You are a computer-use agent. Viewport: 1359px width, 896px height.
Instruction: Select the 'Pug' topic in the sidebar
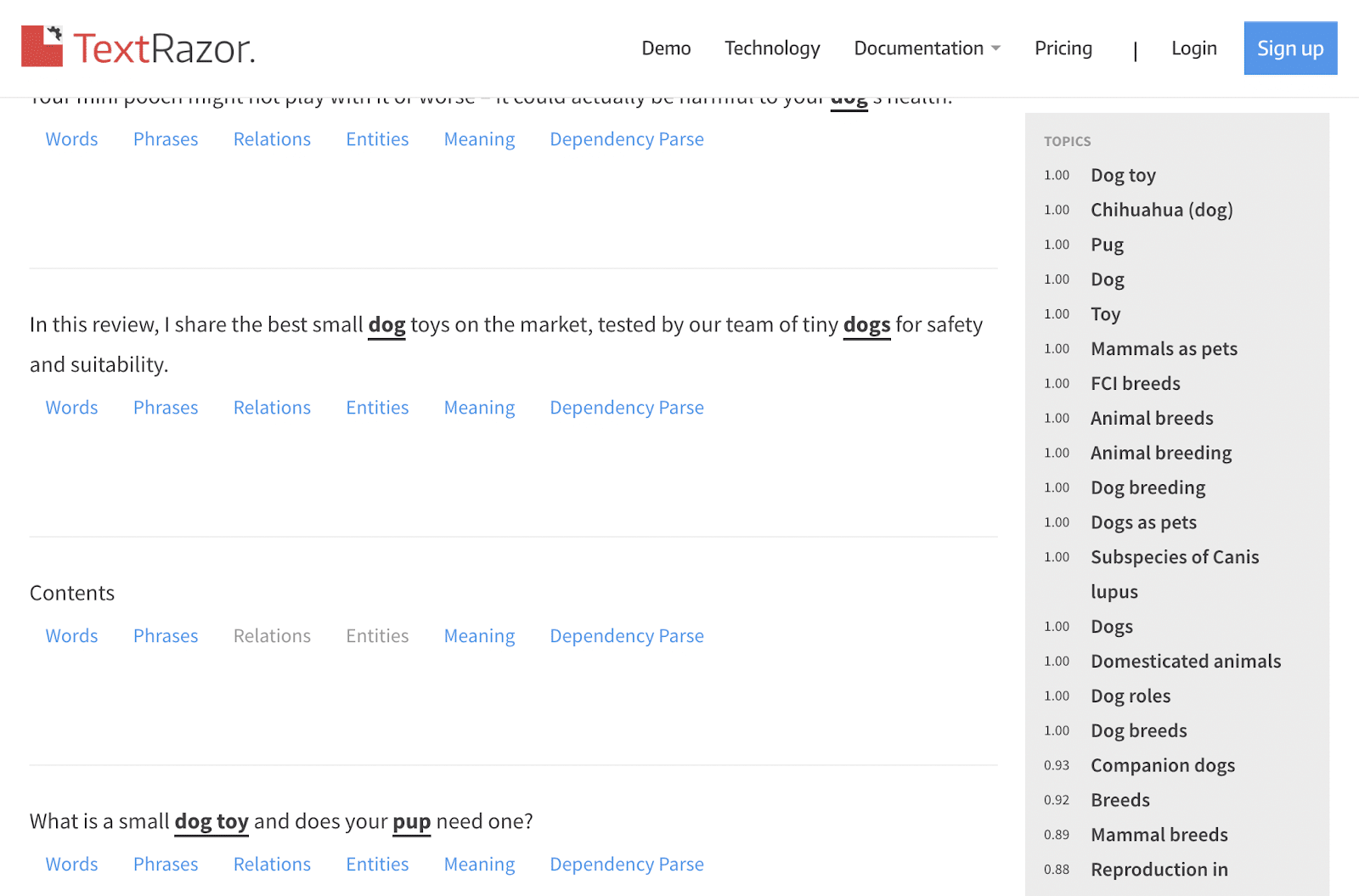point(1107,245)
